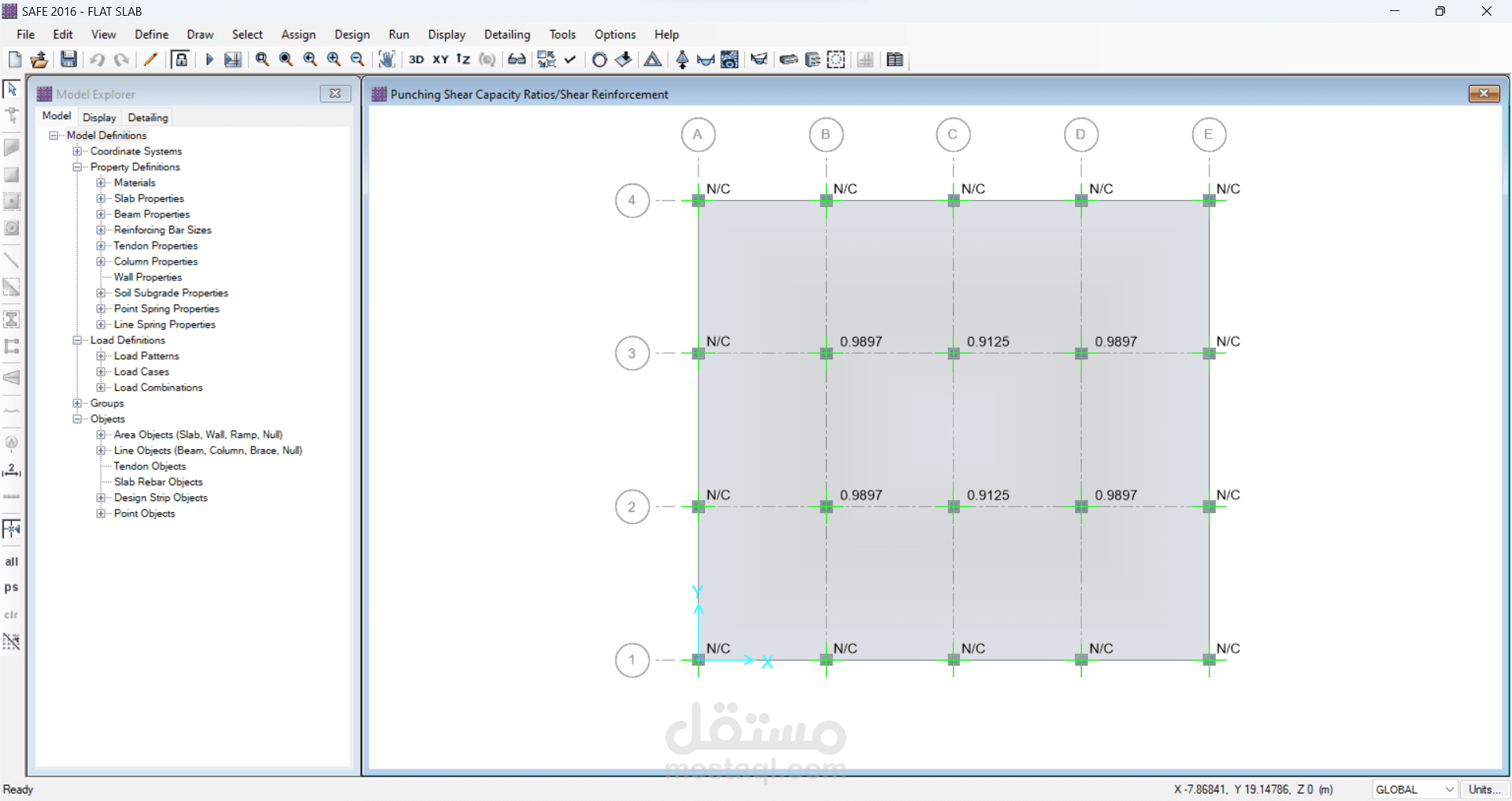
Task: Close the Punching Shear Capacity Ratios window
Action: (1484, 94)
